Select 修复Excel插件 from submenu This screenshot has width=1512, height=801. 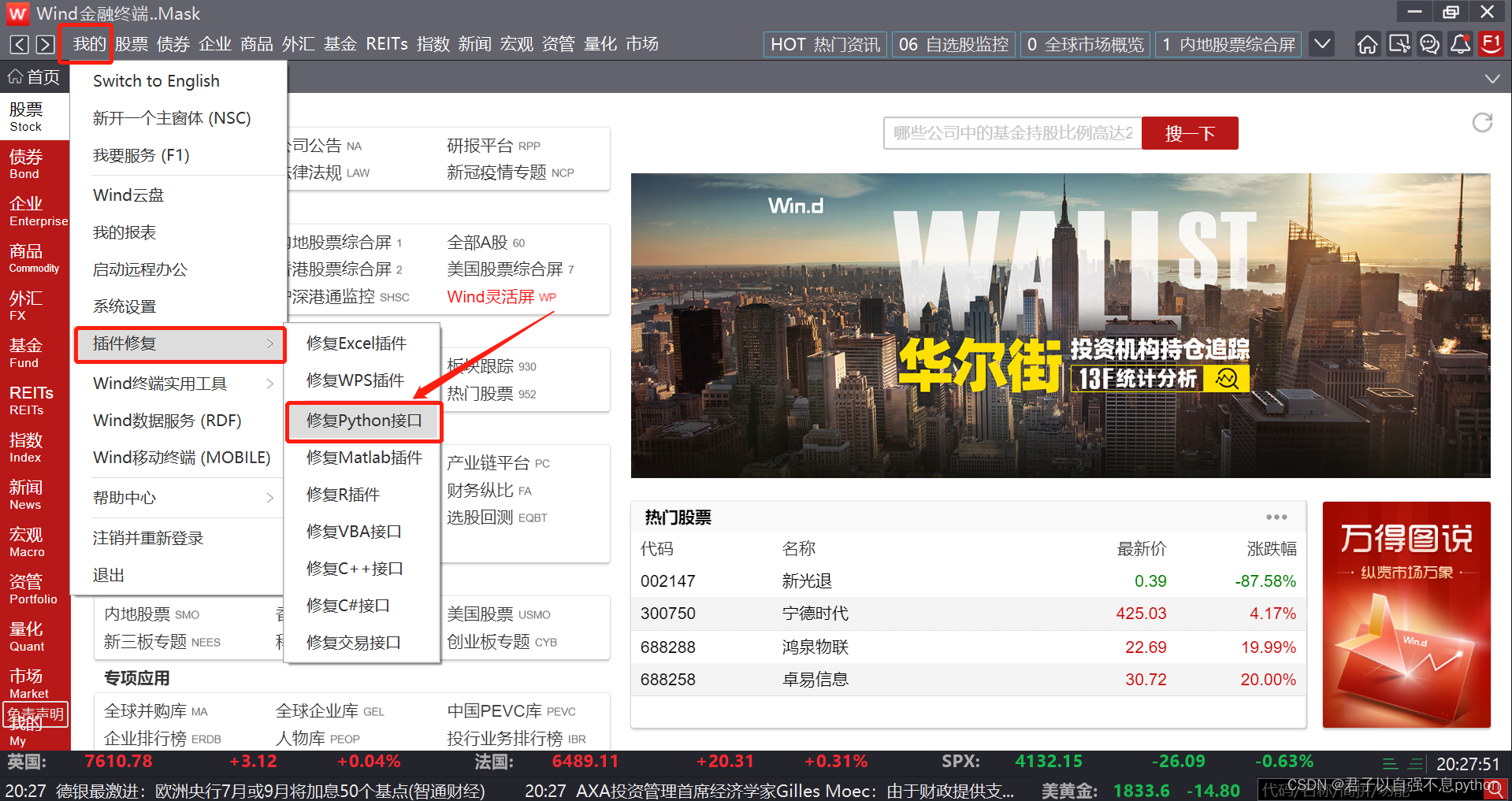(x=356, y=343)
